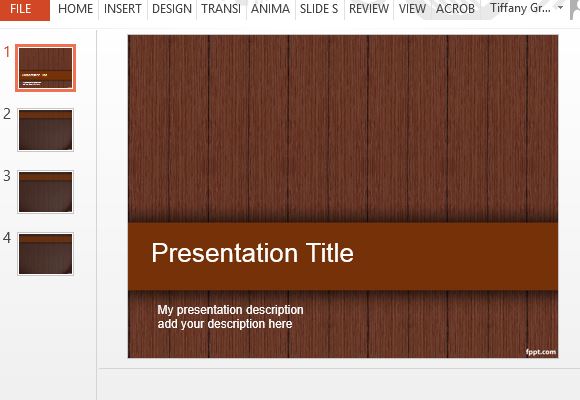
Task: Open the FILE tab
Action: tap(24, 9)
